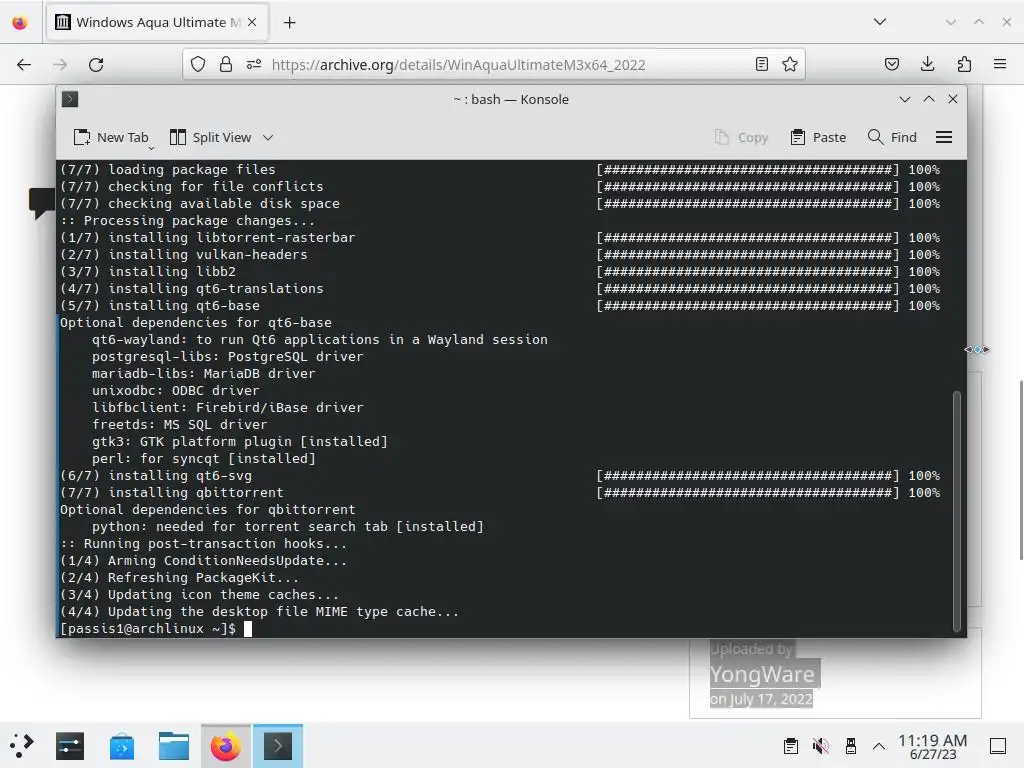This screenshot has width=1024, height=768.
Task: Open tracking protection shield in address bar
Action: pos(198,64)
